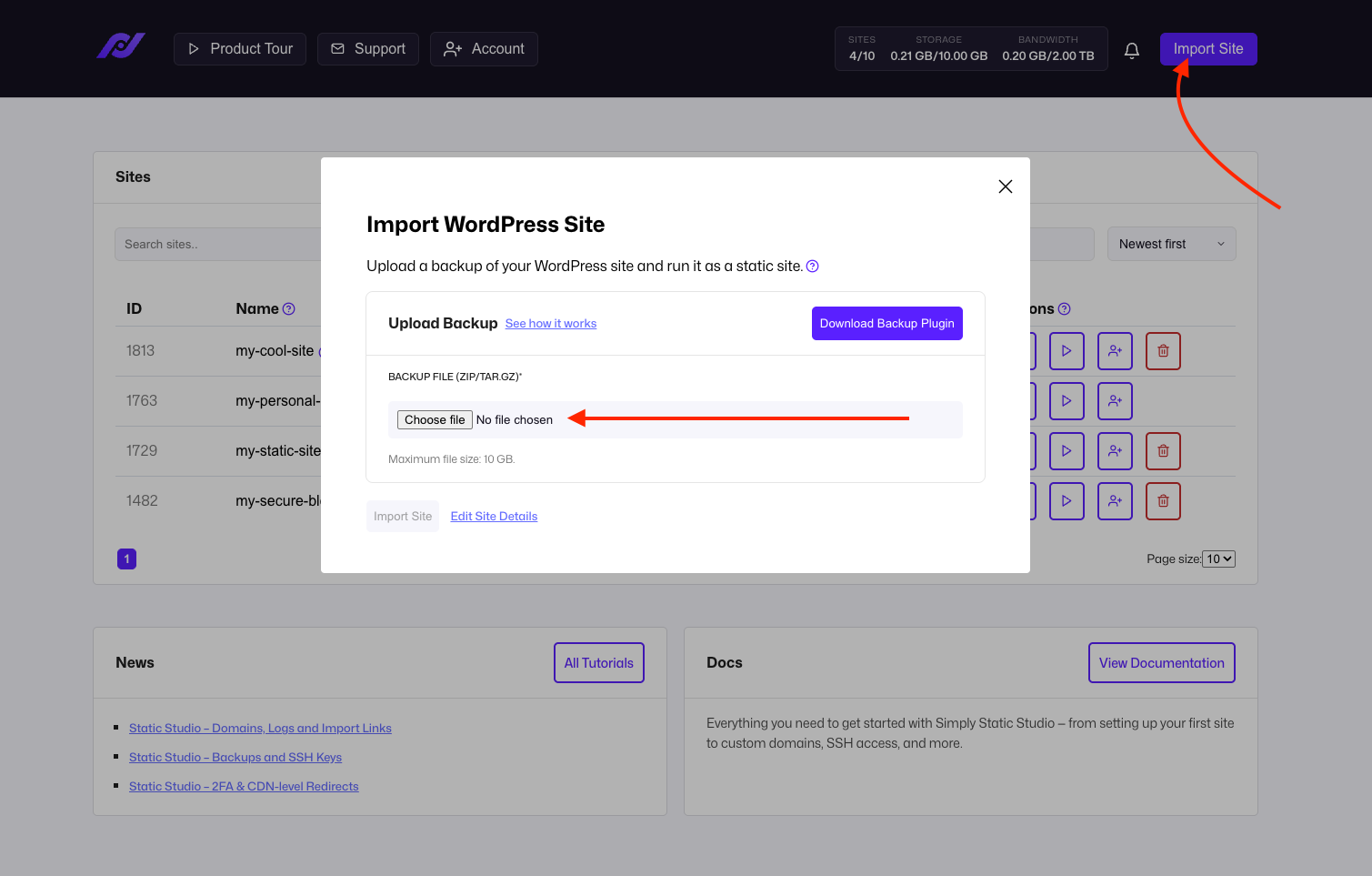Click the site name my-static-site
1372x876 pixels.
[278, 451]
